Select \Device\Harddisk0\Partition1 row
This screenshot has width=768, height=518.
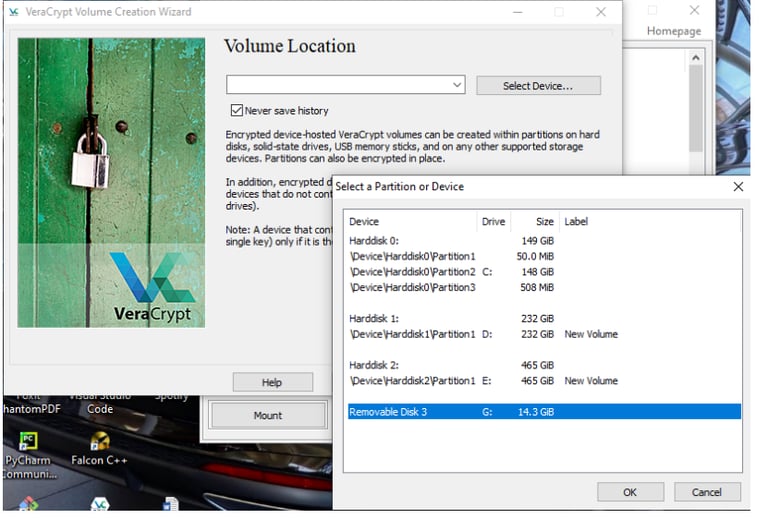[544, 256]
